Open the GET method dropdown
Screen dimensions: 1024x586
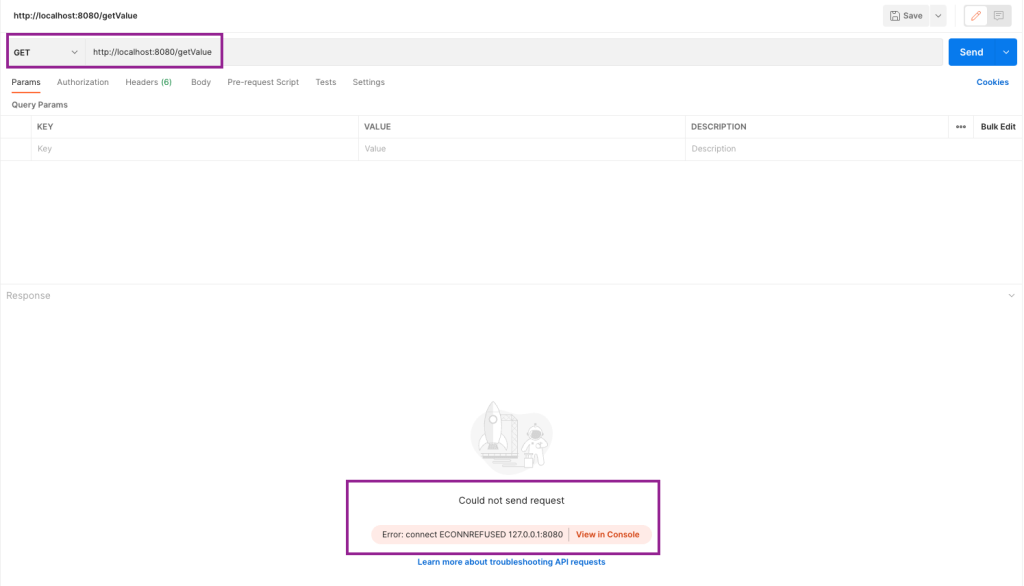(46, 52)
